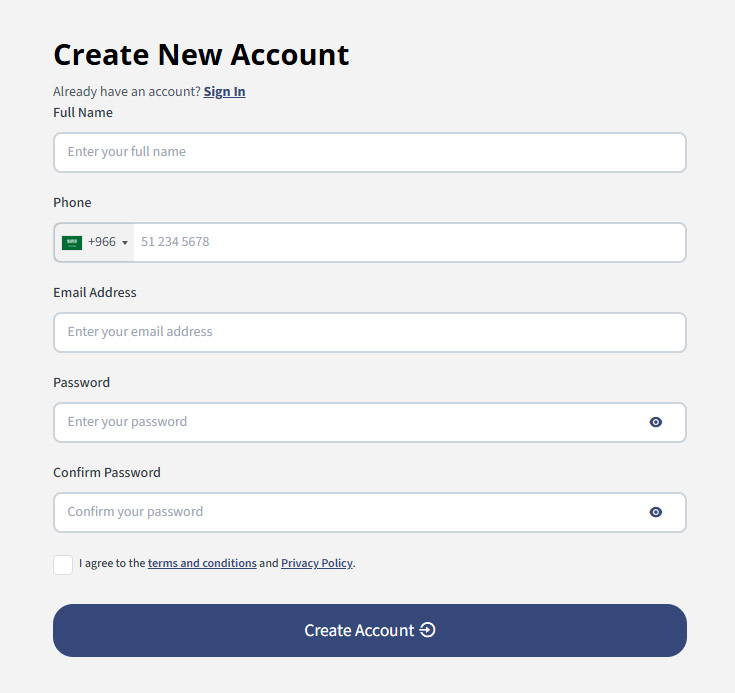Open the Privacy Policy link
735x693 pixels.
point(317,563)
